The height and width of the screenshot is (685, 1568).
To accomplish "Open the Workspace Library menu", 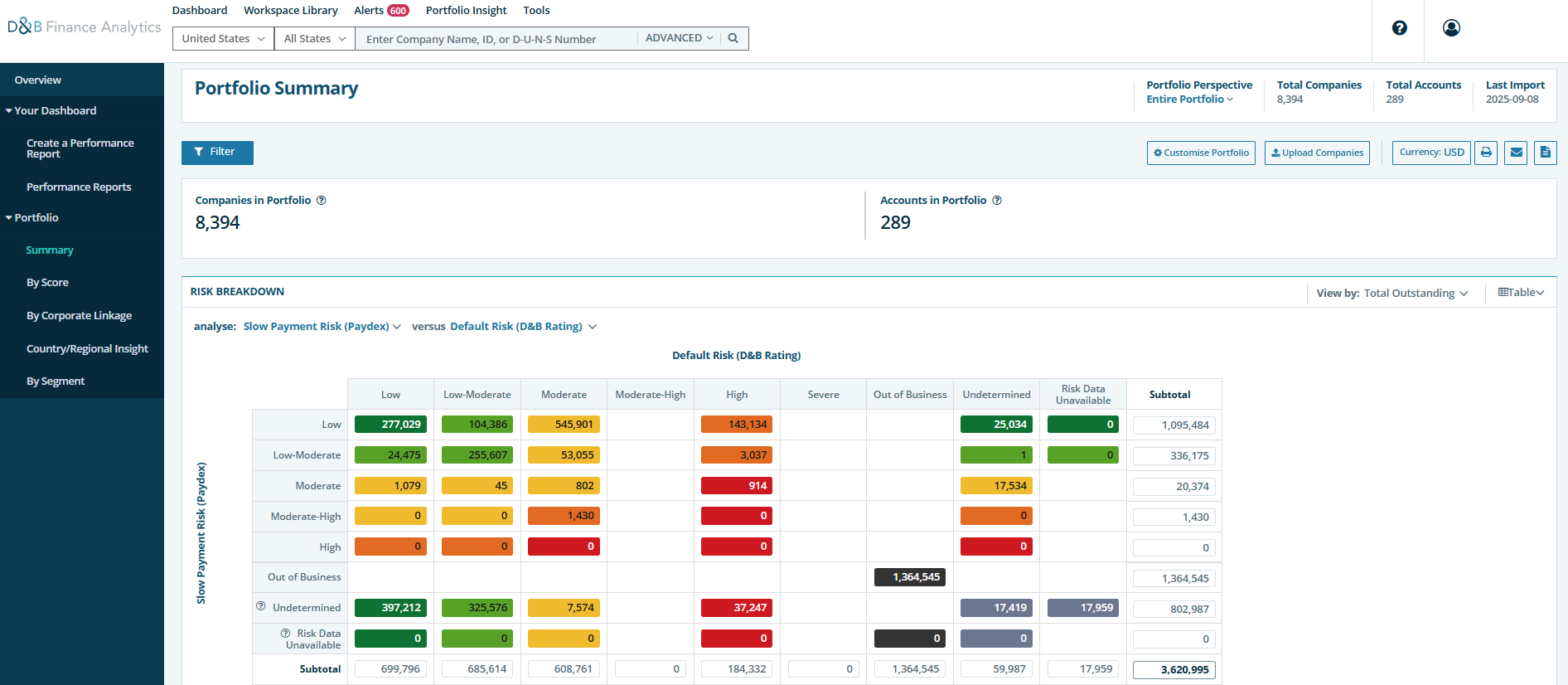I will click(290, 11).
